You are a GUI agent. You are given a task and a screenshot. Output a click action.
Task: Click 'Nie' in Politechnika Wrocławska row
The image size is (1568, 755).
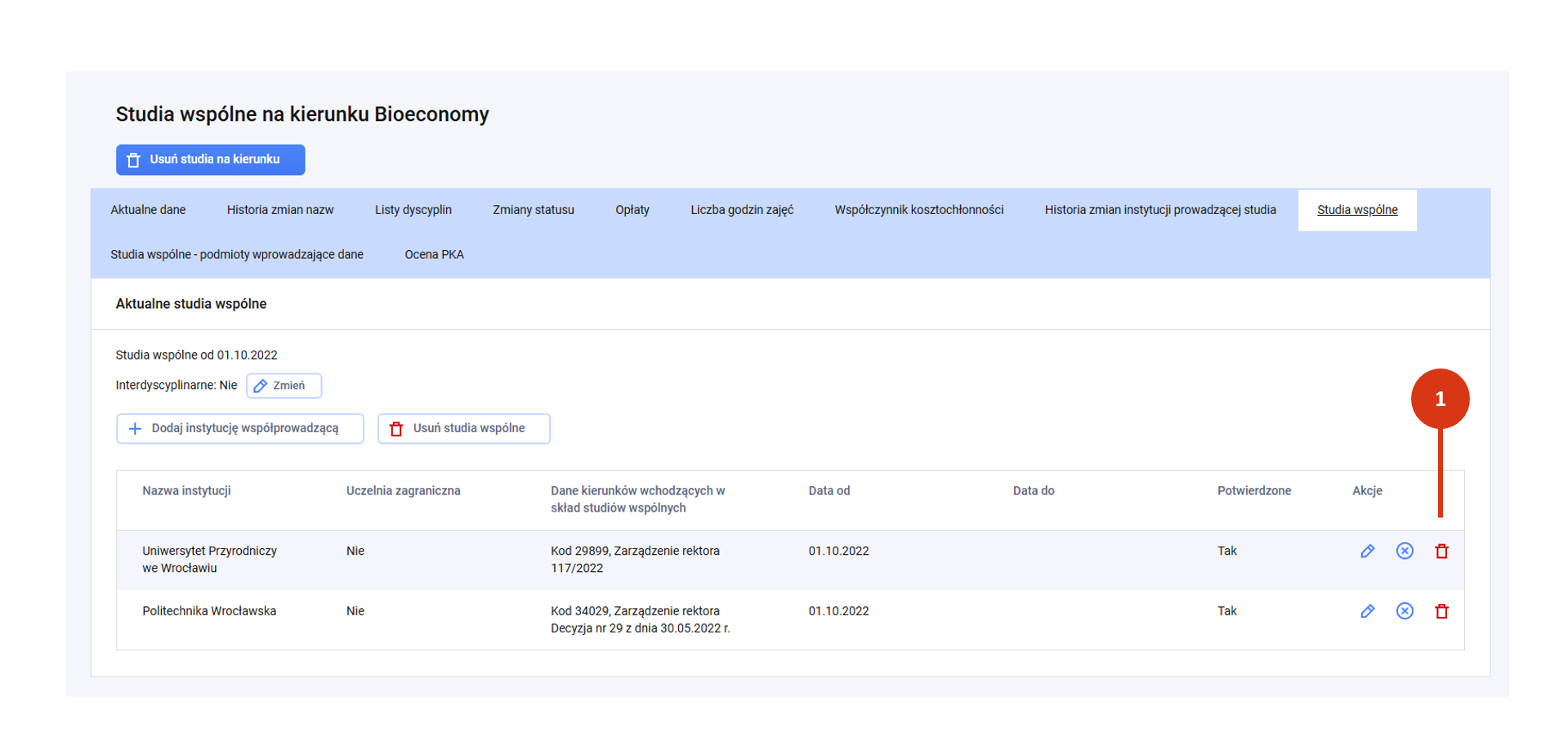click(355, 611)
